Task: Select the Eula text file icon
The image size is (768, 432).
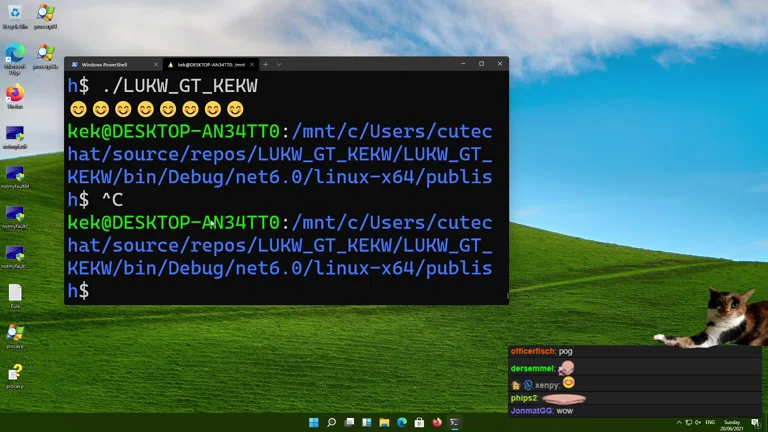Action: [x=15, y=296]
